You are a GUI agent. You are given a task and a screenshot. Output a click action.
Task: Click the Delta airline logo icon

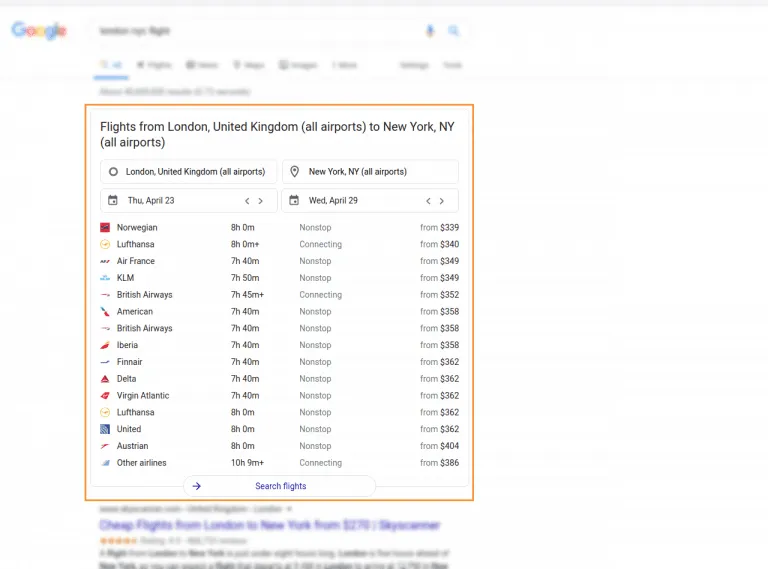coord(105,379)
